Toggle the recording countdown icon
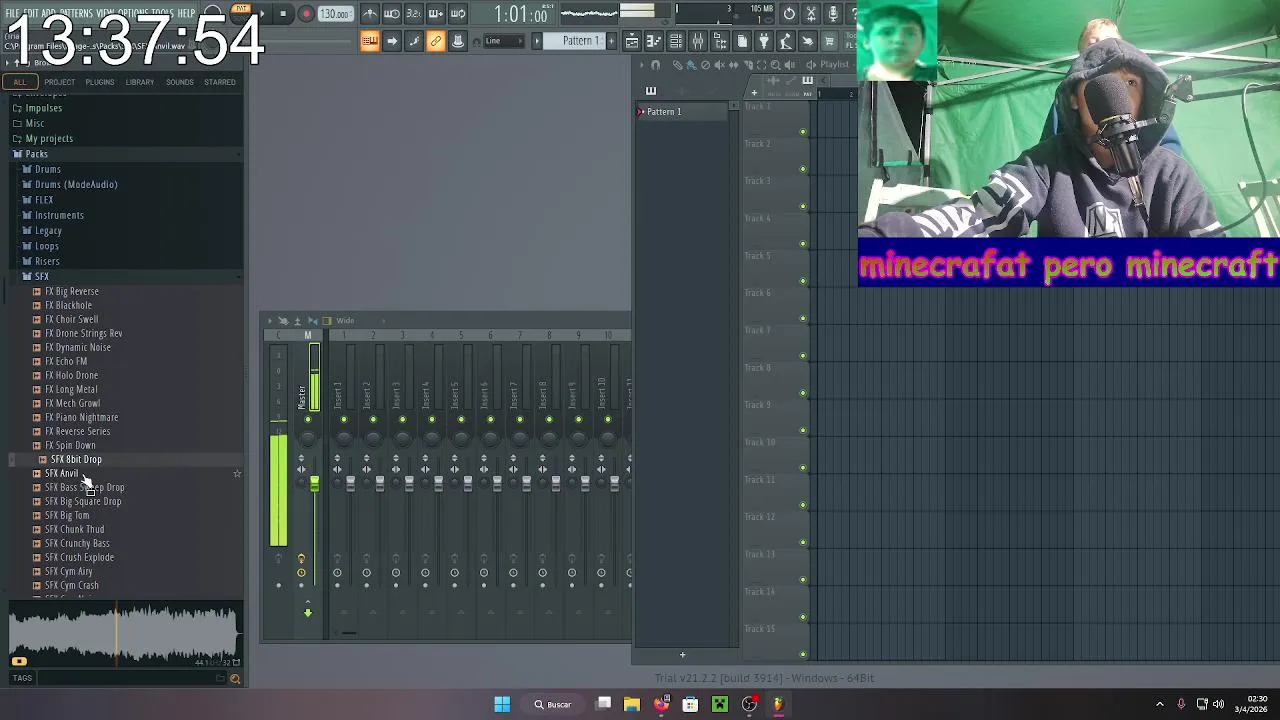 click(x=414, y=14)
